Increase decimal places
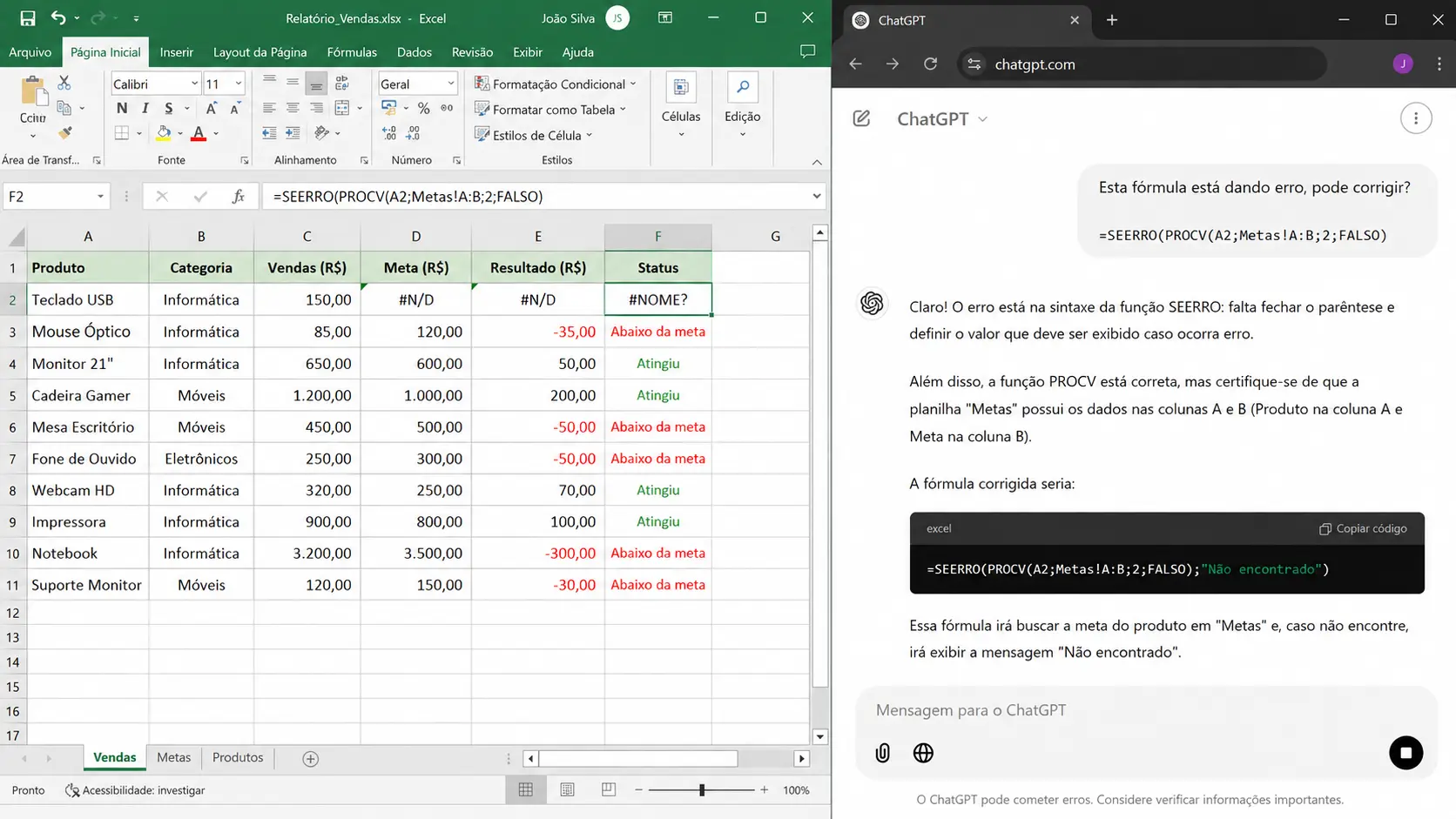Image resolution: width=1456 pixels, height=819 pixels. pyautogui.click(x=389, y=133)
